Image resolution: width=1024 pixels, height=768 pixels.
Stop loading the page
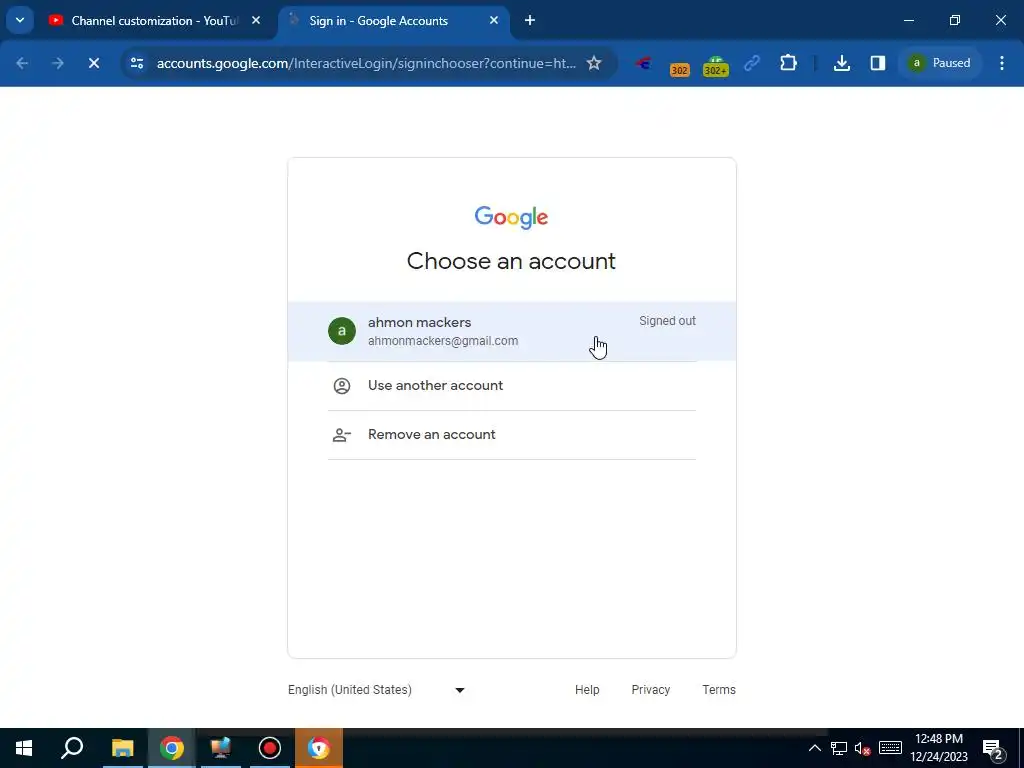(x=94, y=63)
